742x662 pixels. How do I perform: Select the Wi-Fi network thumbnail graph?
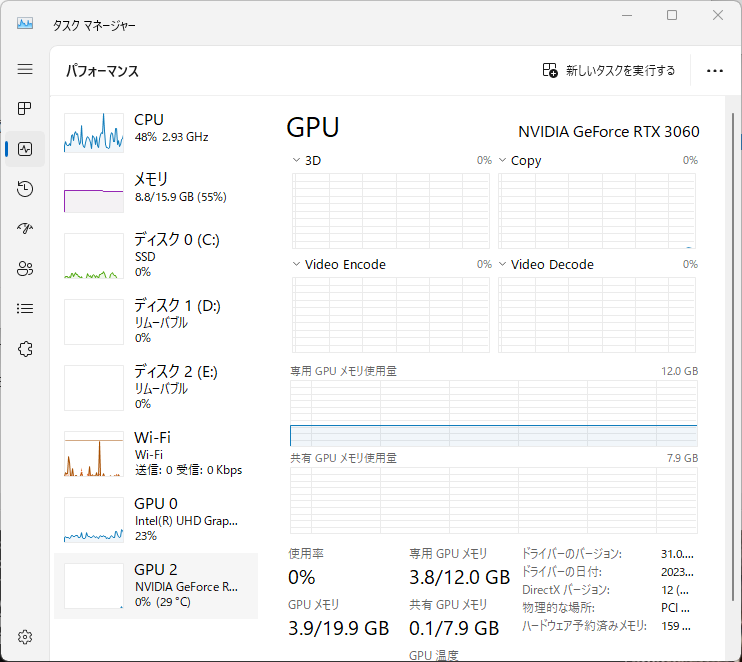click(x=94, y=454)
